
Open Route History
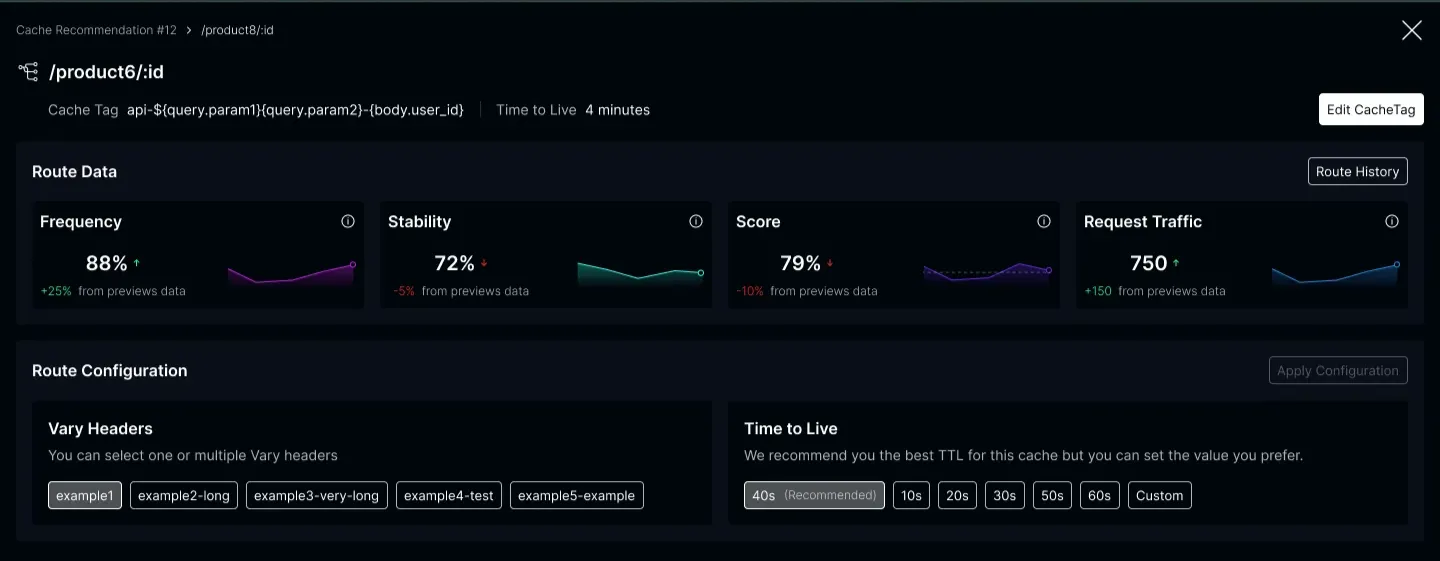tap(1357, 172)
